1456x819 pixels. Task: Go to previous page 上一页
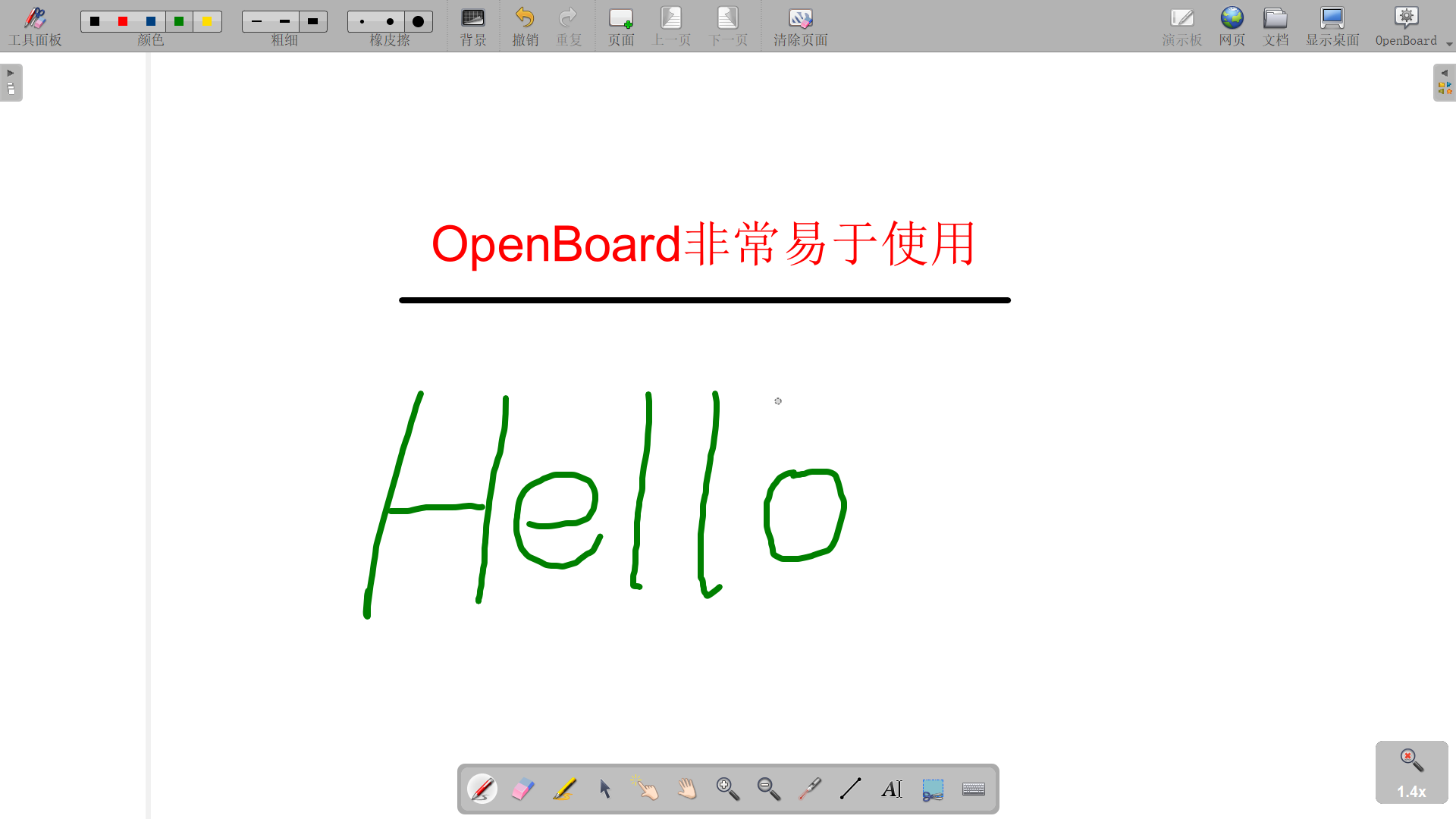click(x=672, y=27)
